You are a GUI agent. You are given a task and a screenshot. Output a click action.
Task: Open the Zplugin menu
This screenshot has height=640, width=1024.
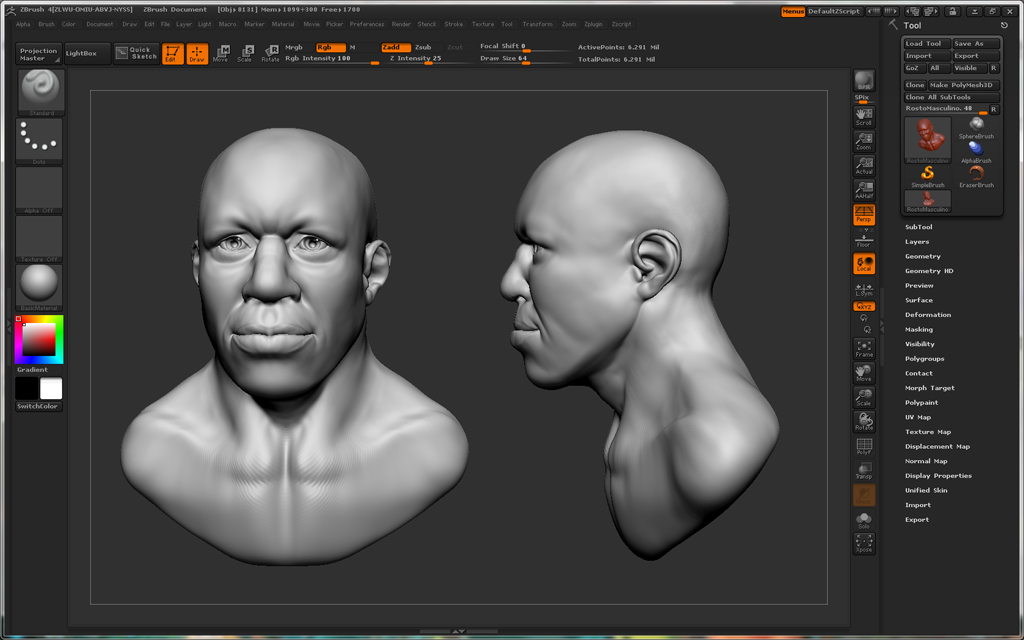coord(594,24)
